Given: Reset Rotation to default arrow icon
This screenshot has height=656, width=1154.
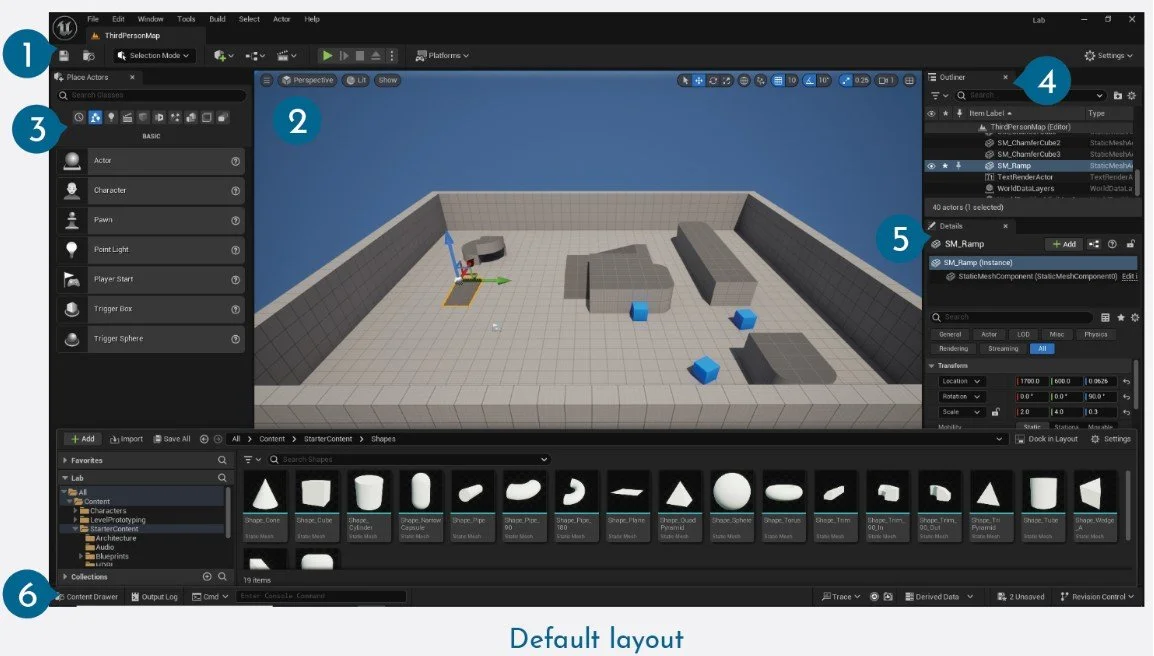Looking at the screenshot, I should click(1126, 397).
